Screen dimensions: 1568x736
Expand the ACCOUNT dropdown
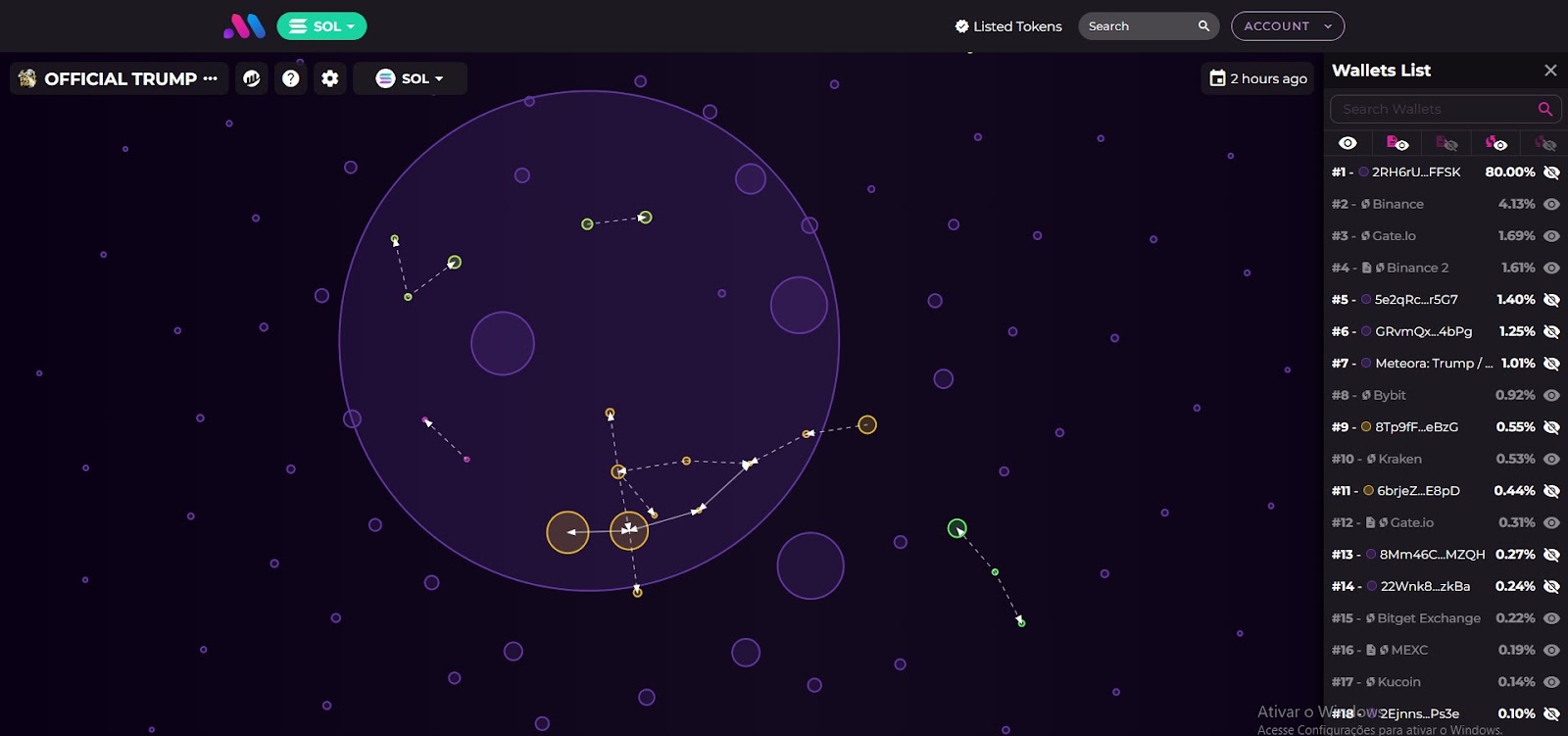click(1287, 26)
